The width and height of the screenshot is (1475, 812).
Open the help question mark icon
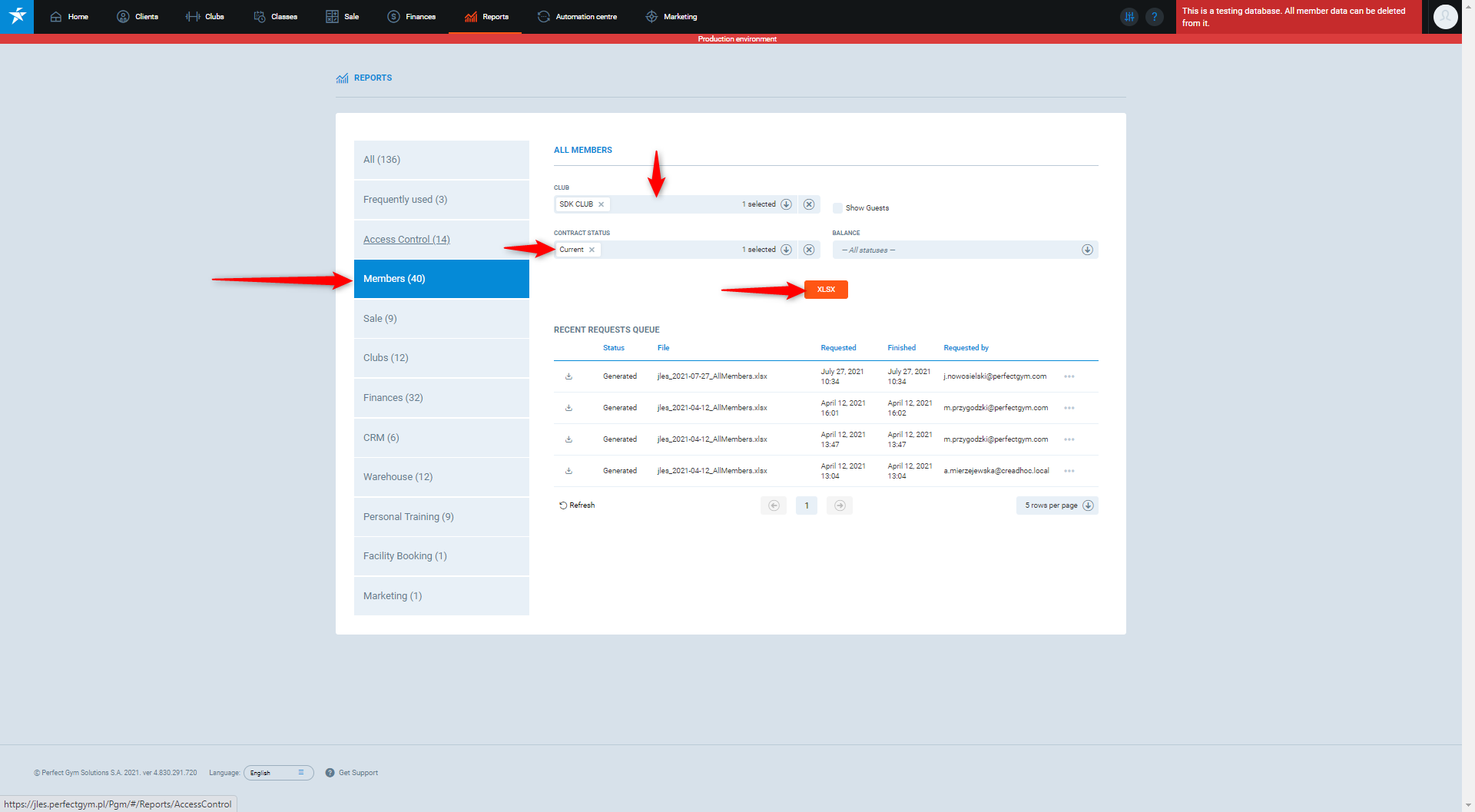[x=1154, y=17]
